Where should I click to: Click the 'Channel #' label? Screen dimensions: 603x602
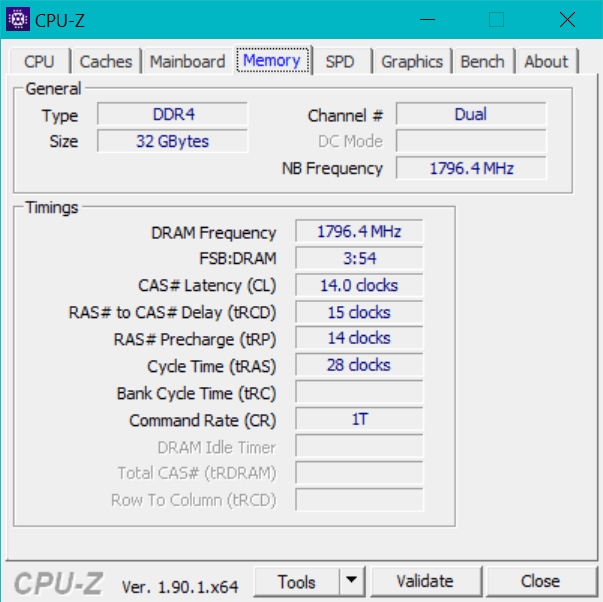click(x=345, y=115)
